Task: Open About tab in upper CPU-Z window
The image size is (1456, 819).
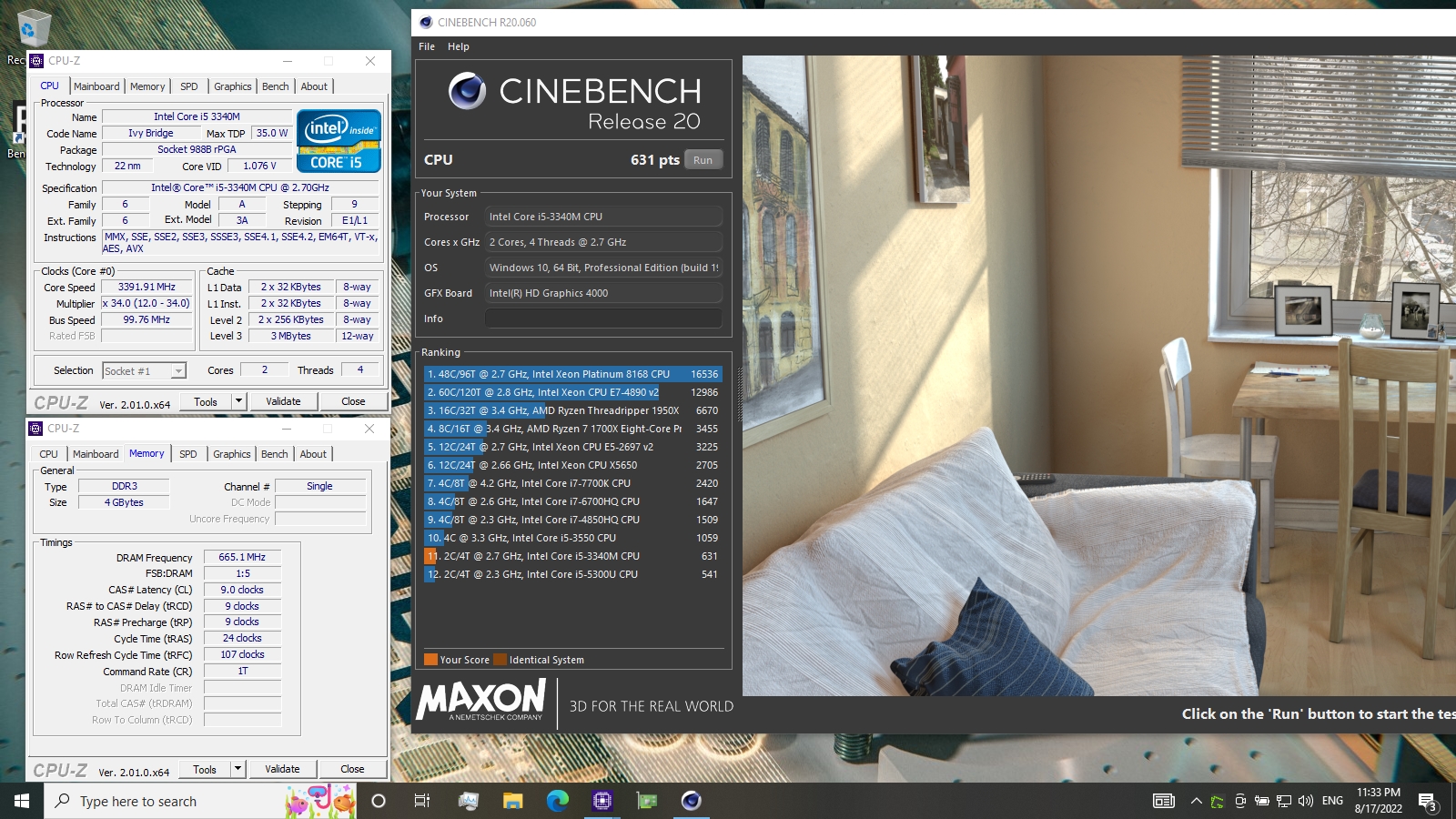Action: point(314,86)
